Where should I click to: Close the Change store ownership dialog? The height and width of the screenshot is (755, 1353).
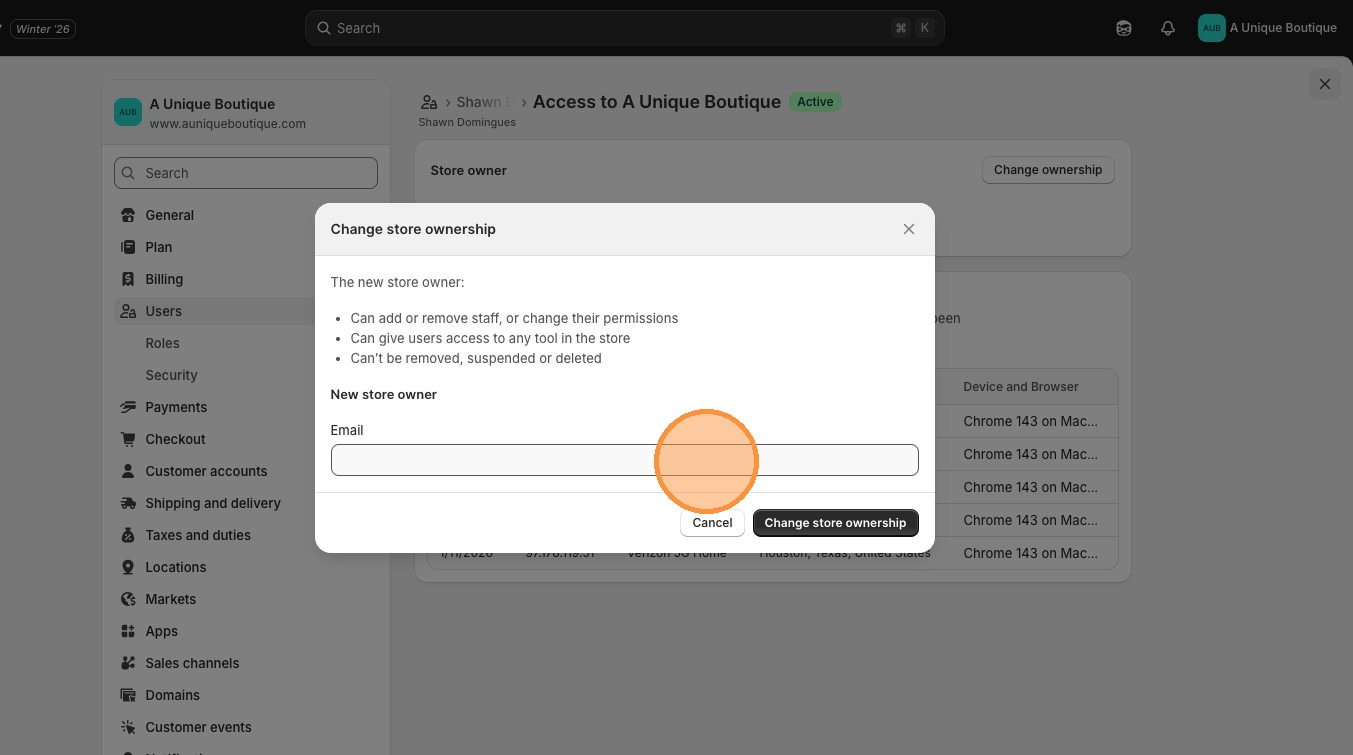click(x=909, y=229)
